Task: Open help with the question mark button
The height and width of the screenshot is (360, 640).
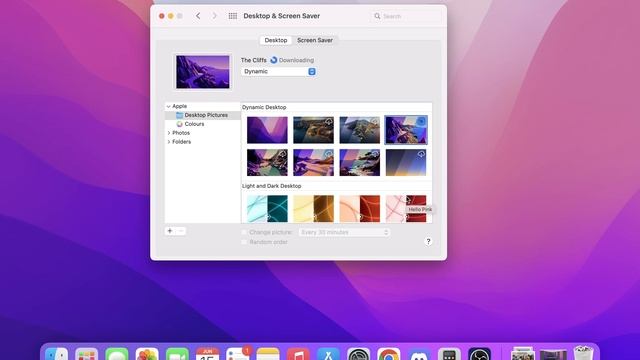Action: [428, 242]
